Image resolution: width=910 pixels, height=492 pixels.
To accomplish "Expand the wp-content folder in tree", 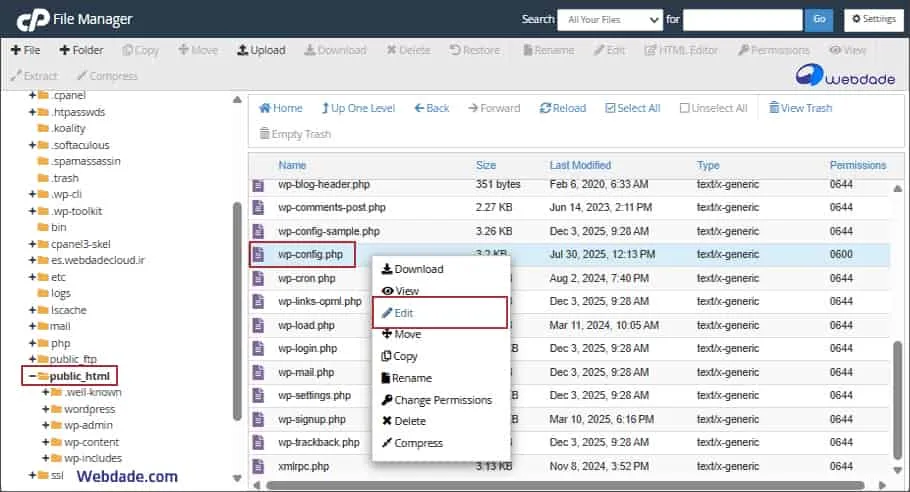I will tap(46, 442).
